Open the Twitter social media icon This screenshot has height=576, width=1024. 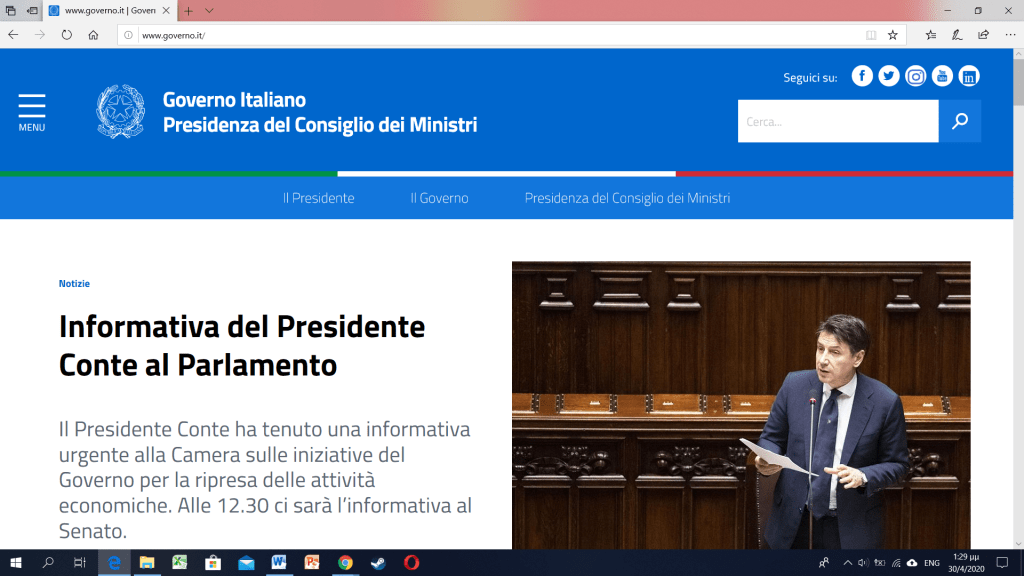888,76
